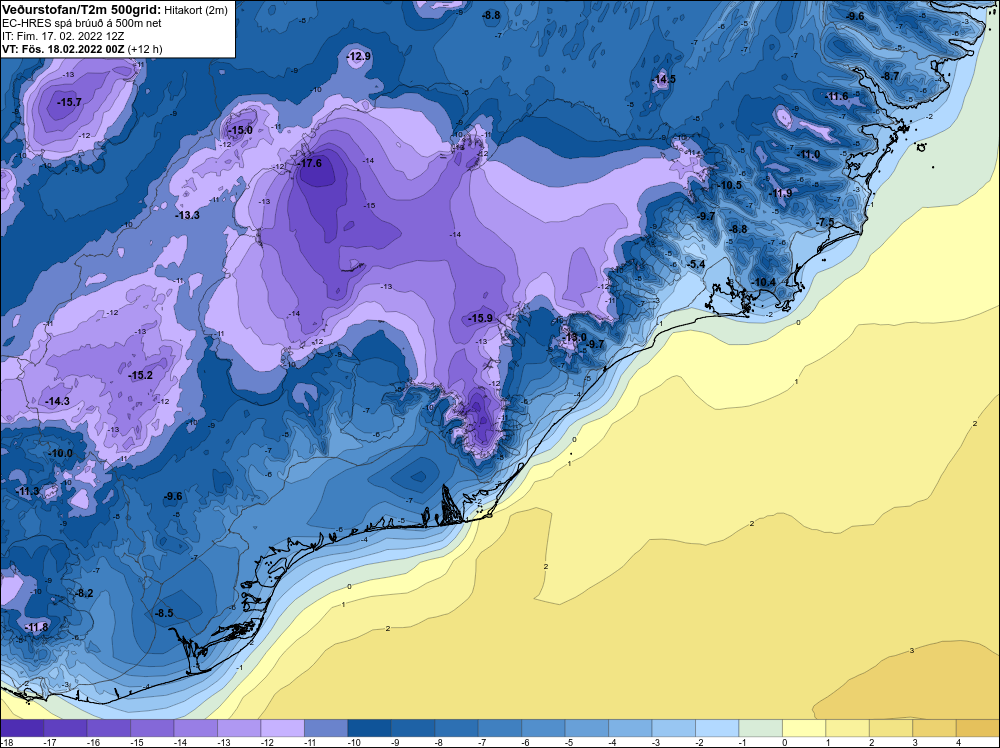Select the -7.5 temperature value
The width and height of the screenshot is (1000, 748).
(x=826, y=222)
